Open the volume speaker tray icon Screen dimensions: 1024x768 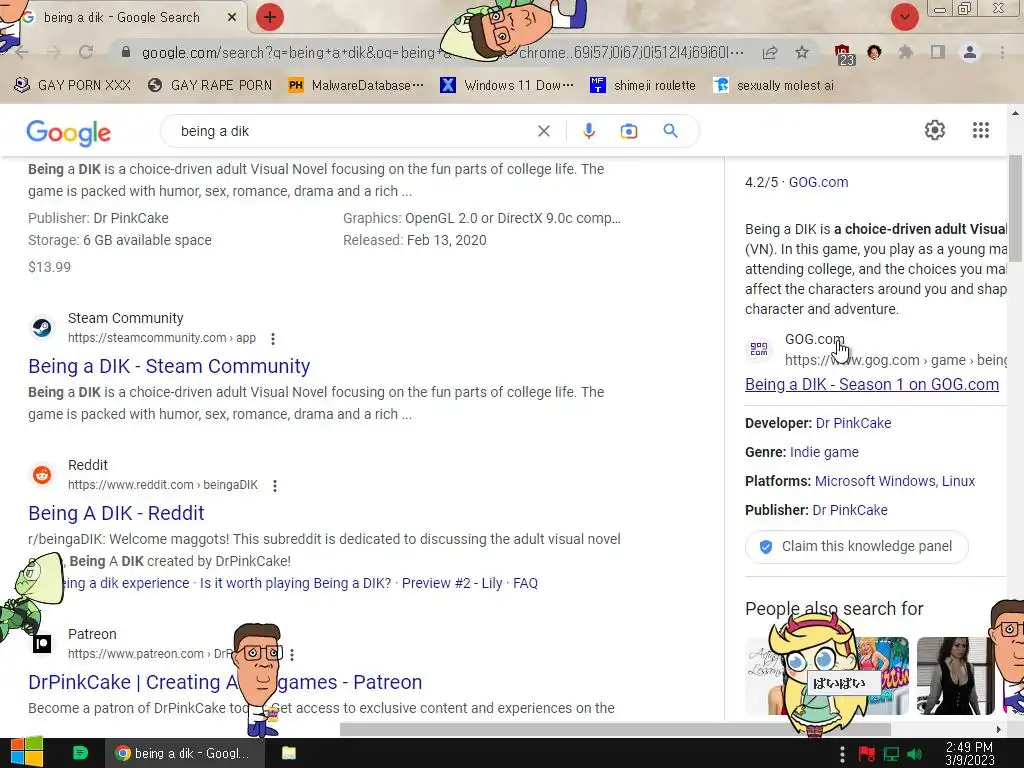[914, 754]
